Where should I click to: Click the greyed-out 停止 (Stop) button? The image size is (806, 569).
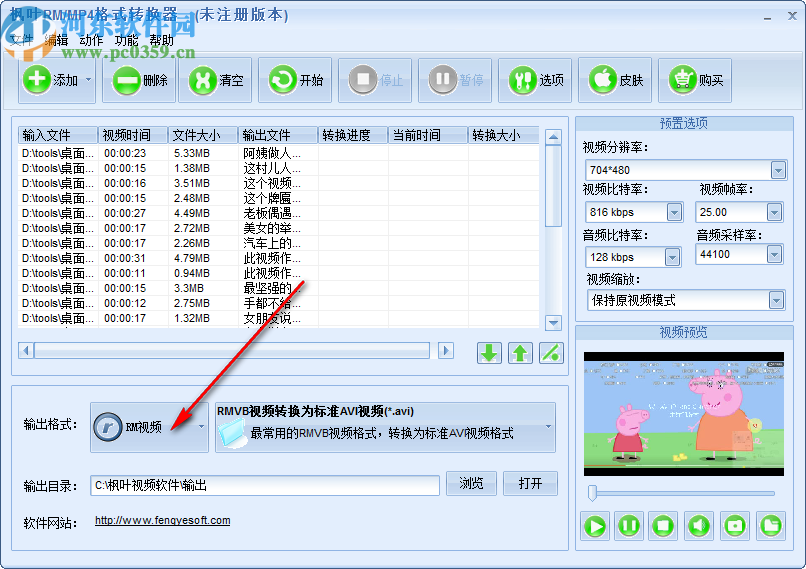pos(375,80)
